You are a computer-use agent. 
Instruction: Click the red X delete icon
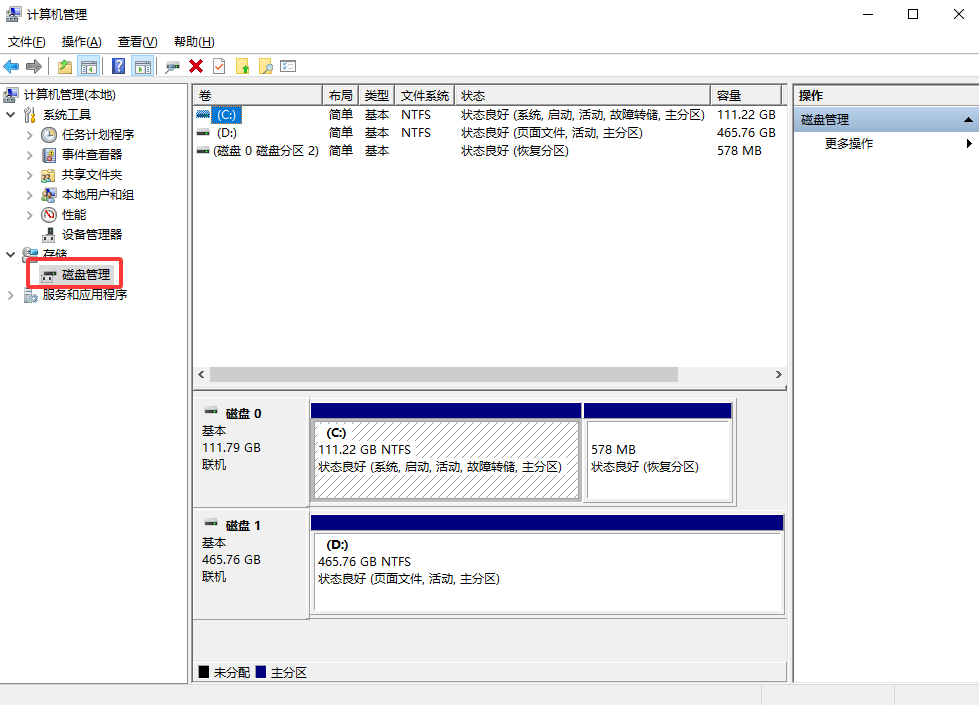[196, 66]
